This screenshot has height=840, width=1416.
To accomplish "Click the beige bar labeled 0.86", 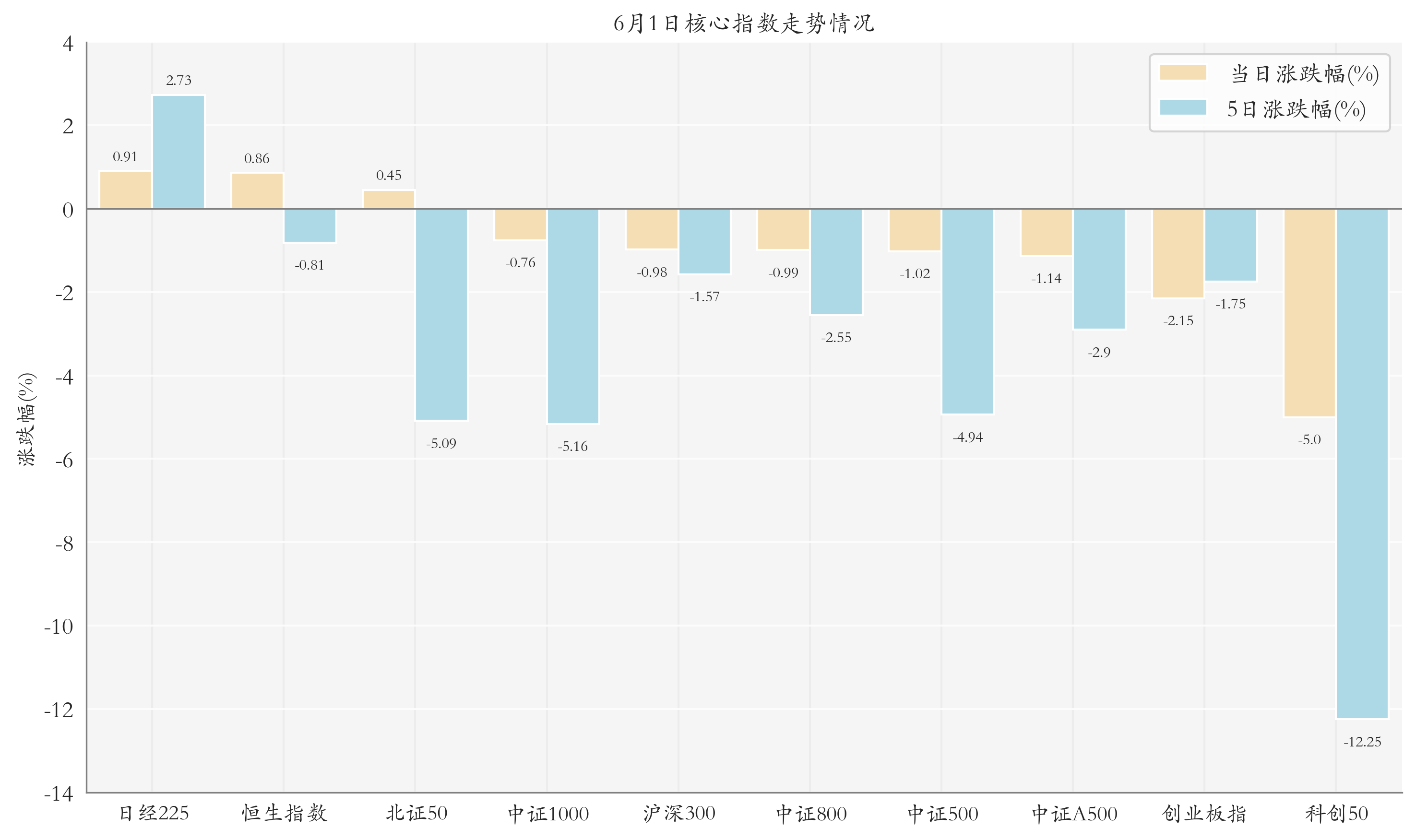I will point(257,191).
